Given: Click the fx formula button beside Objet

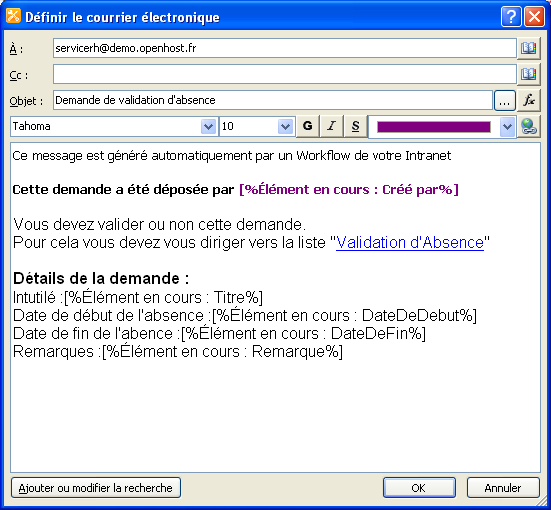Looking at the screenshot, I should (529, 101).
